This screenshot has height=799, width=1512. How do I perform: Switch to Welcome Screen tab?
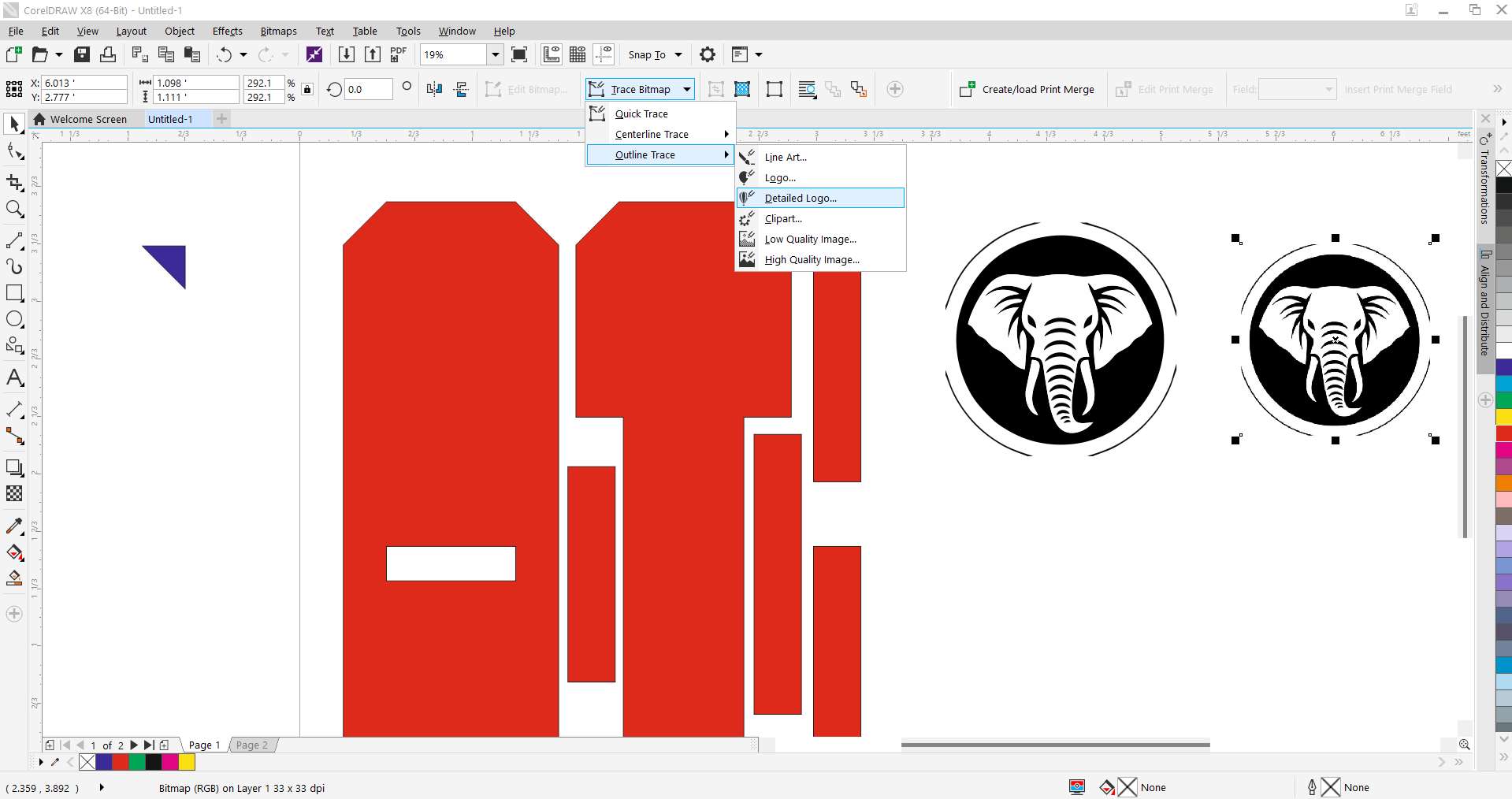[80, 119]
